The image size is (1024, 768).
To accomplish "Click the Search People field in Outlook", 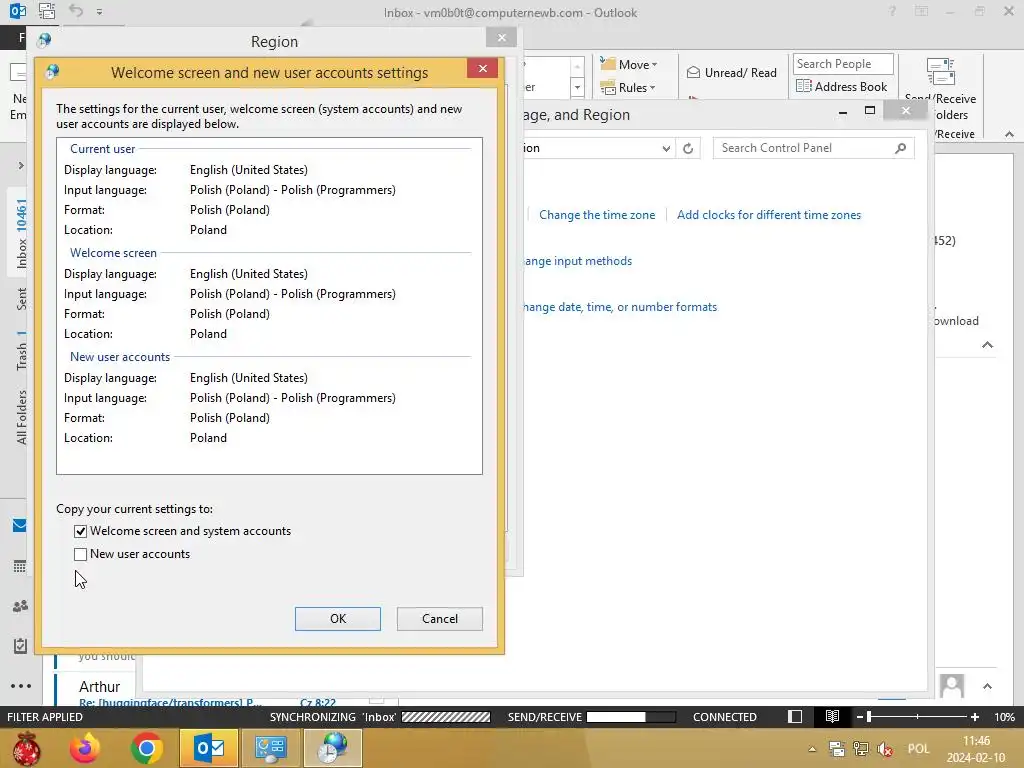I will coord(843,64).
